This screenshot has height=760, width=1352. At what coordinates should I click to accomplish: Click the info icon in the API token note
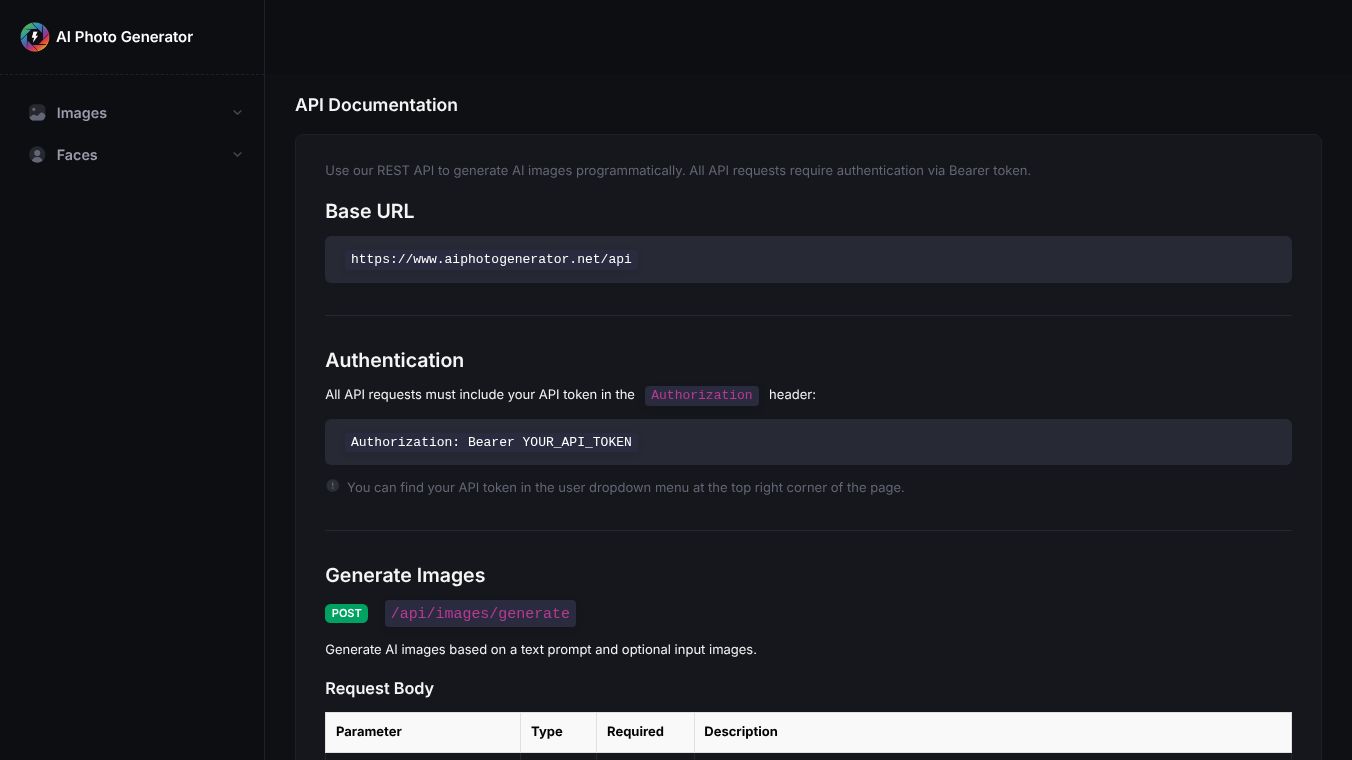point(333,485)
